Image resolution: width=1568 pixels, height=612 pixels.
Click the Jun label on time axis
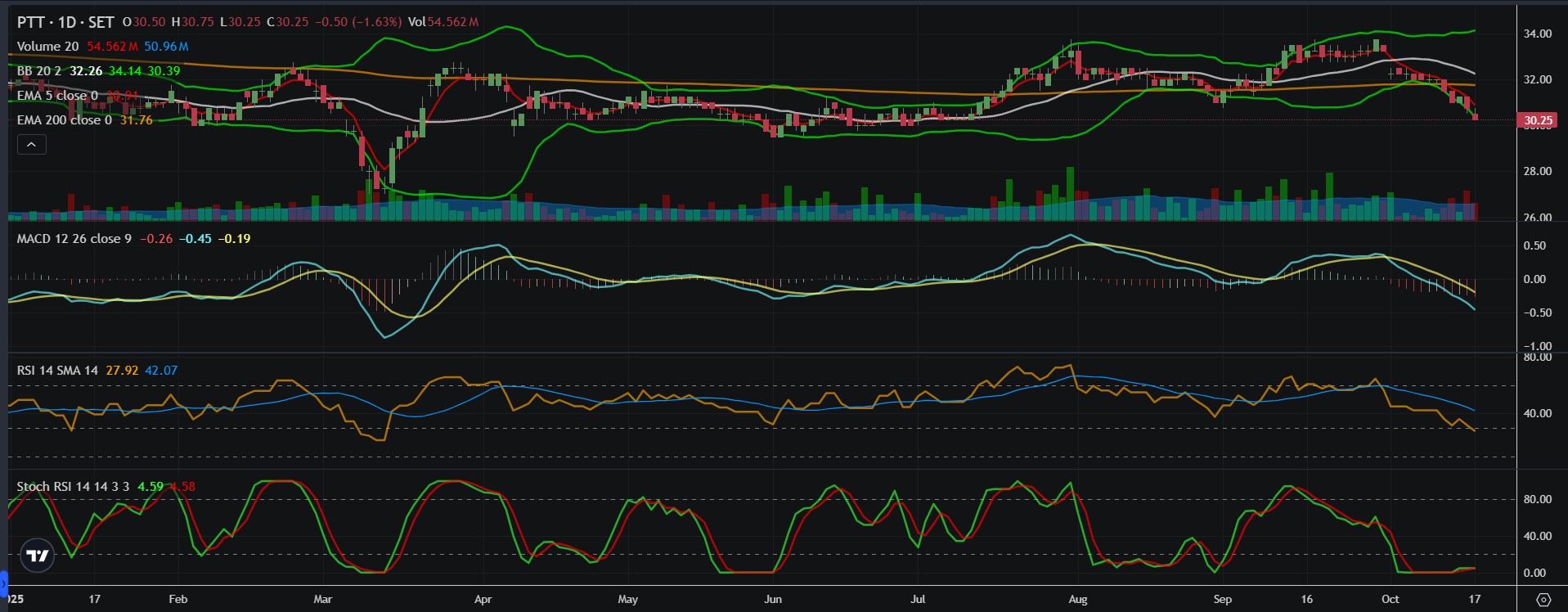coord(773,599)
